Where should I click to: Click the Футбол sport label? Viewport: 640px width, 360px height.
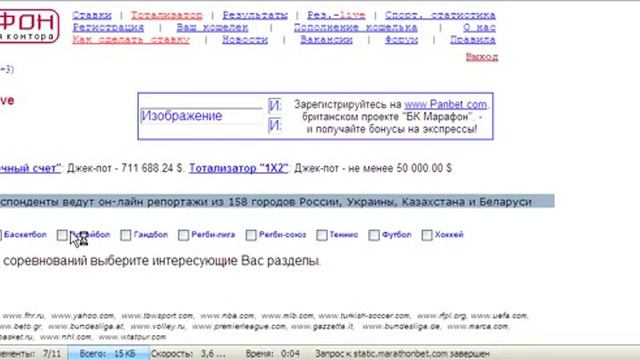(x=397, y=235)
